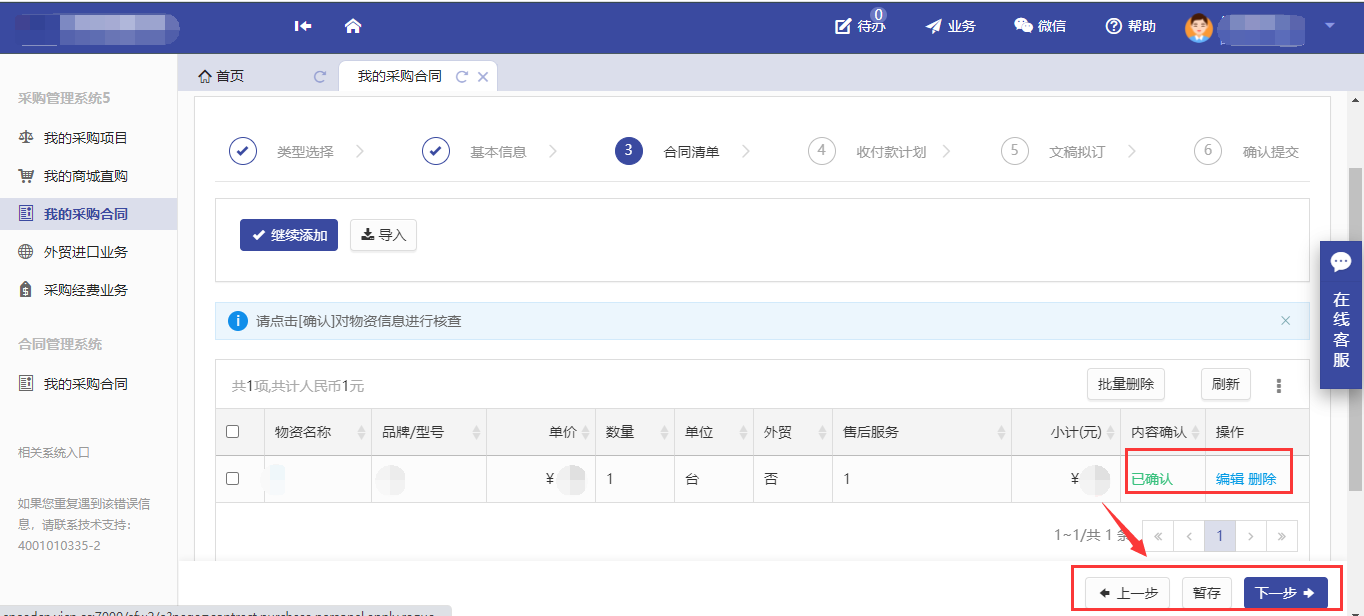This screenshot has height=616, width=1364.
Task: Open the three-dot table options menu
Action: click(x=1278, y=385)
